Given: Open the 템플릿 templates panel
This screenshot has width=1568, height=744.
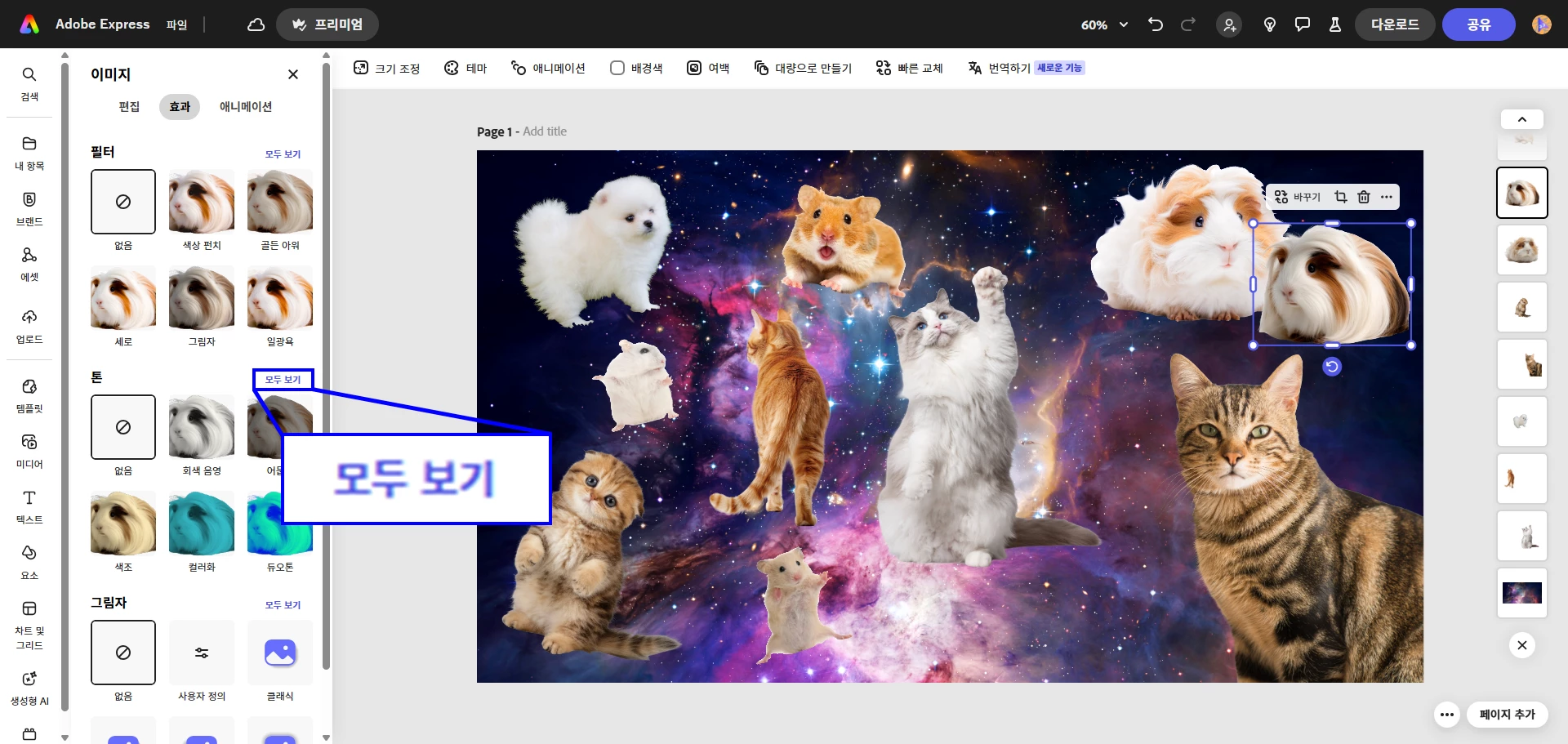Looking at the screenshot, I should [x=29, y=395].
